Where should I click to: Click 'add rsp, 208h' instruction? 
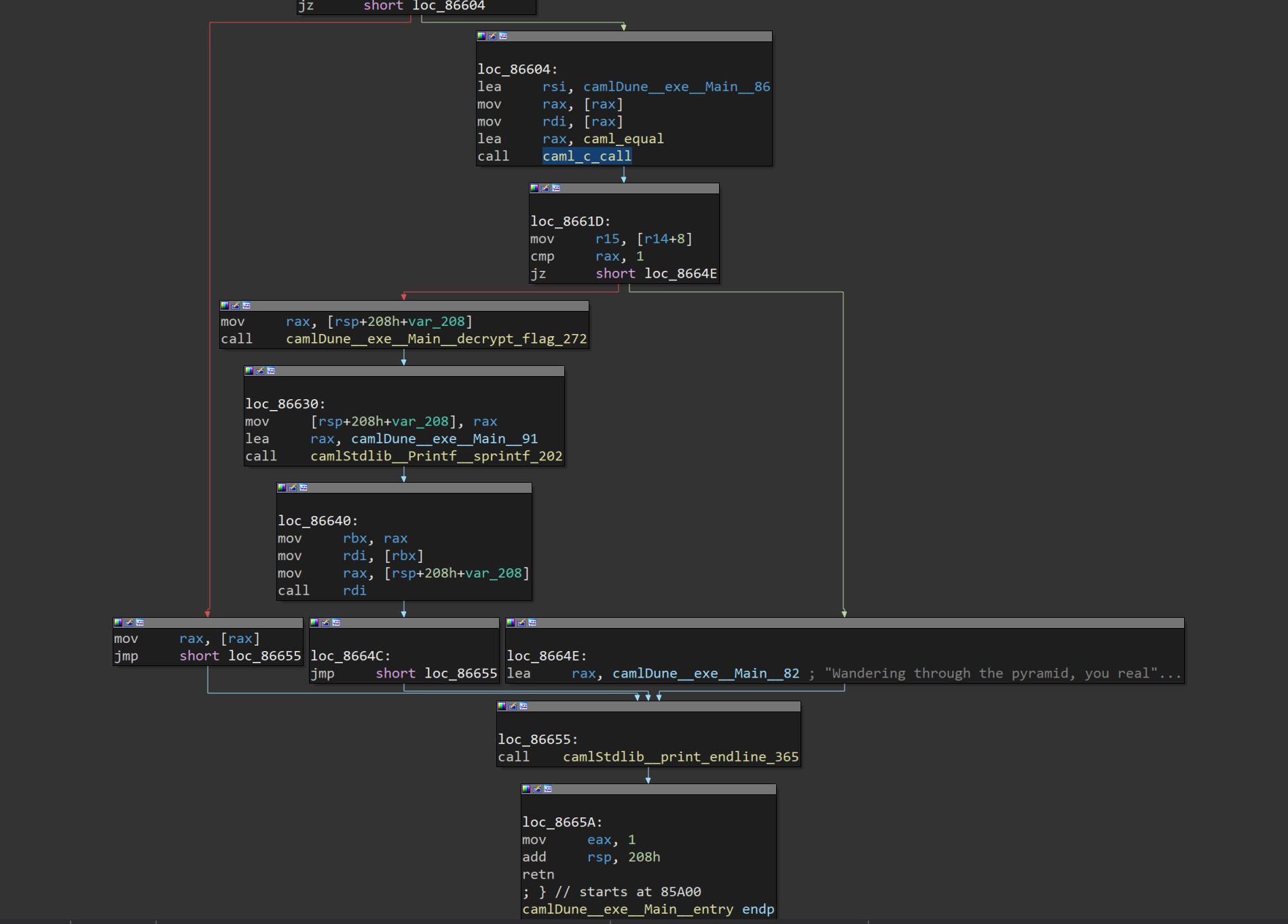tap(591, 857)
